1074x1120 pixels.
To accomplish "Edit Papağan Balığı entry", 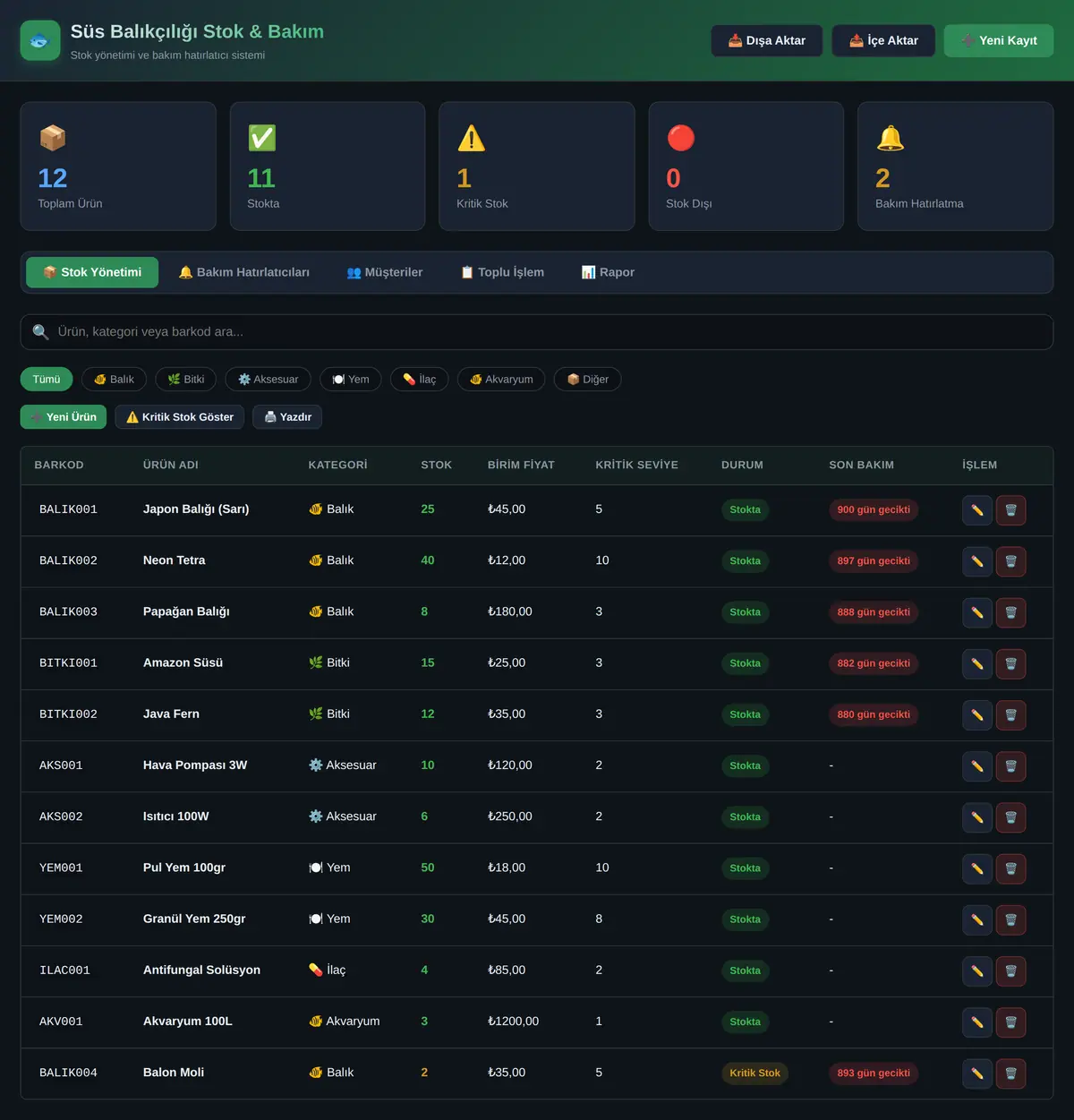I will (x=977, y=612).
